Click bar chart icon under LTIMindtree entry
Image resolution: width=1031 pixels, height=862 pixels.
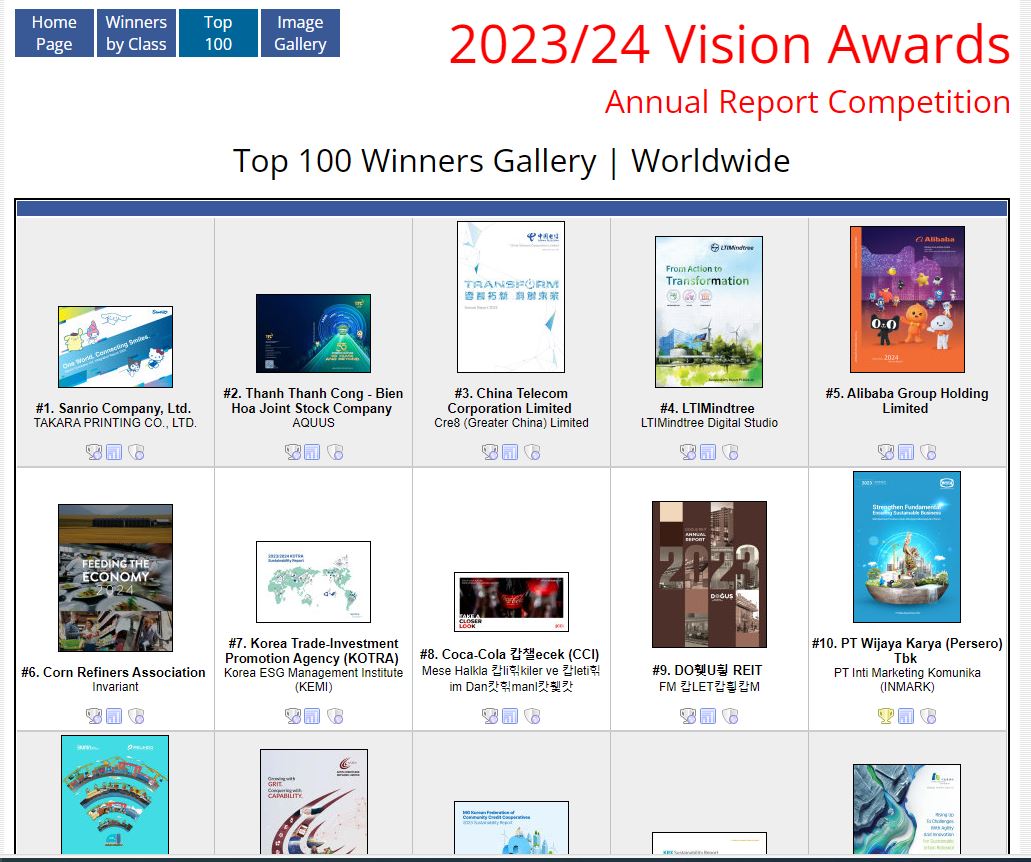tap(708, 452)
